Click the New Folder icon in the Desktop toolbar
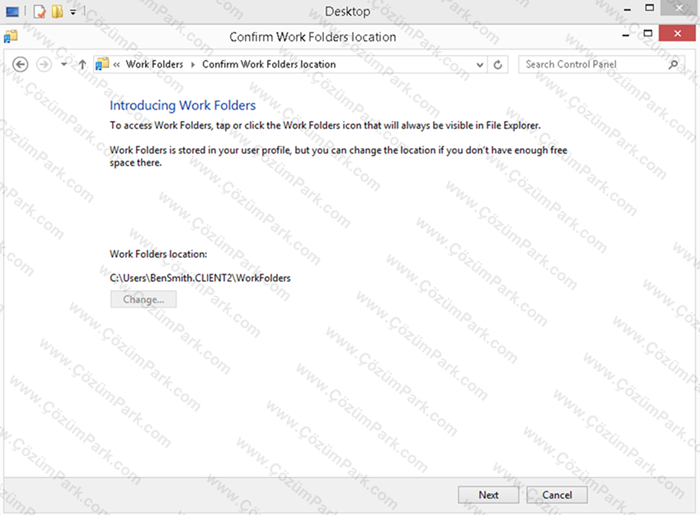The height and width of the screenshot is (515, 700). point(57,12)
